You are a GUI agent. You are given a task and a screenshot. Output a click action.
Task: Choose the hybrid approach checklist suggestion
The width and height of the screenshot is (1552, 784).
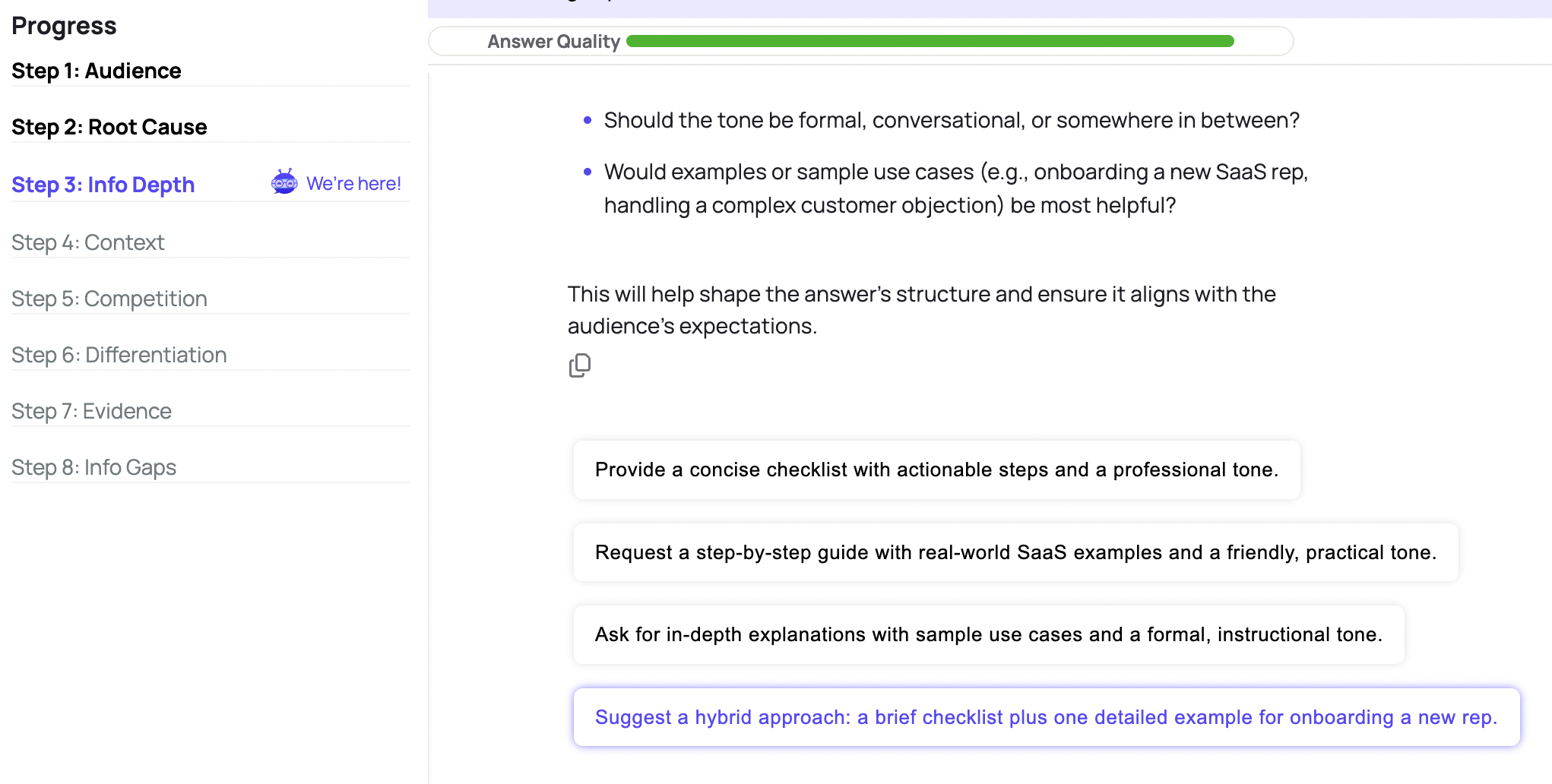1047,717
